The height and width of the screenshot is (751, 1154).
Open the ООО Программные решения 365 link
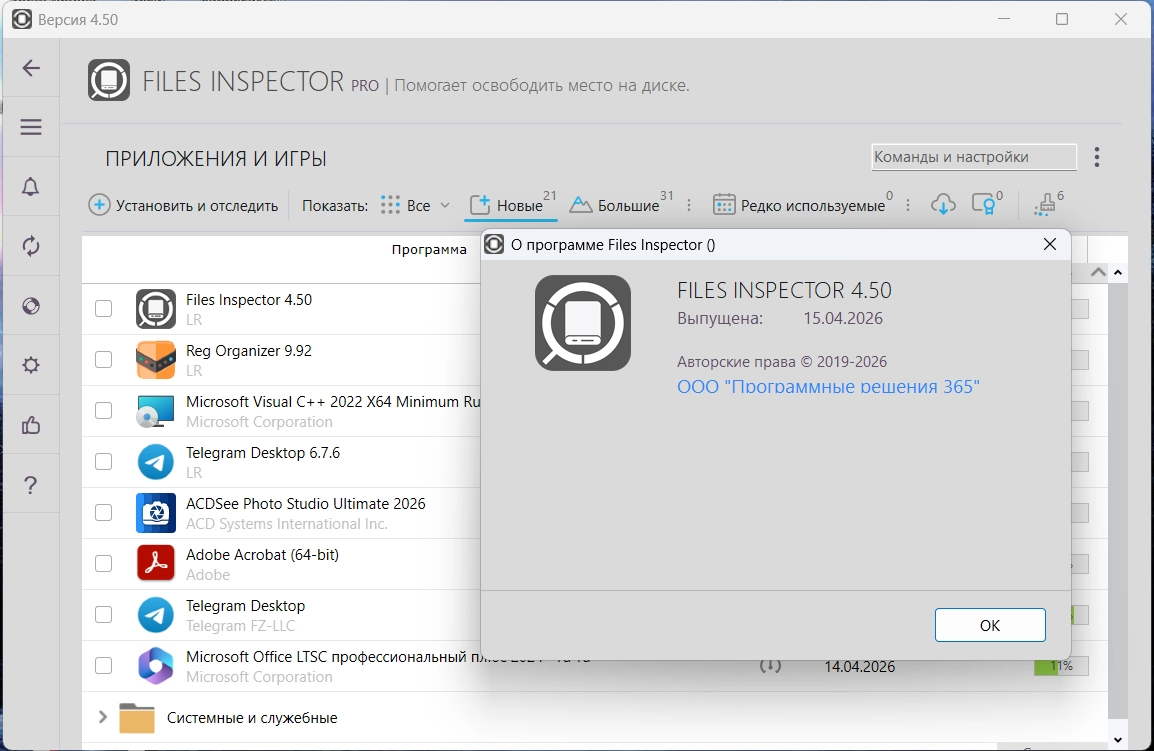[828, 387]
